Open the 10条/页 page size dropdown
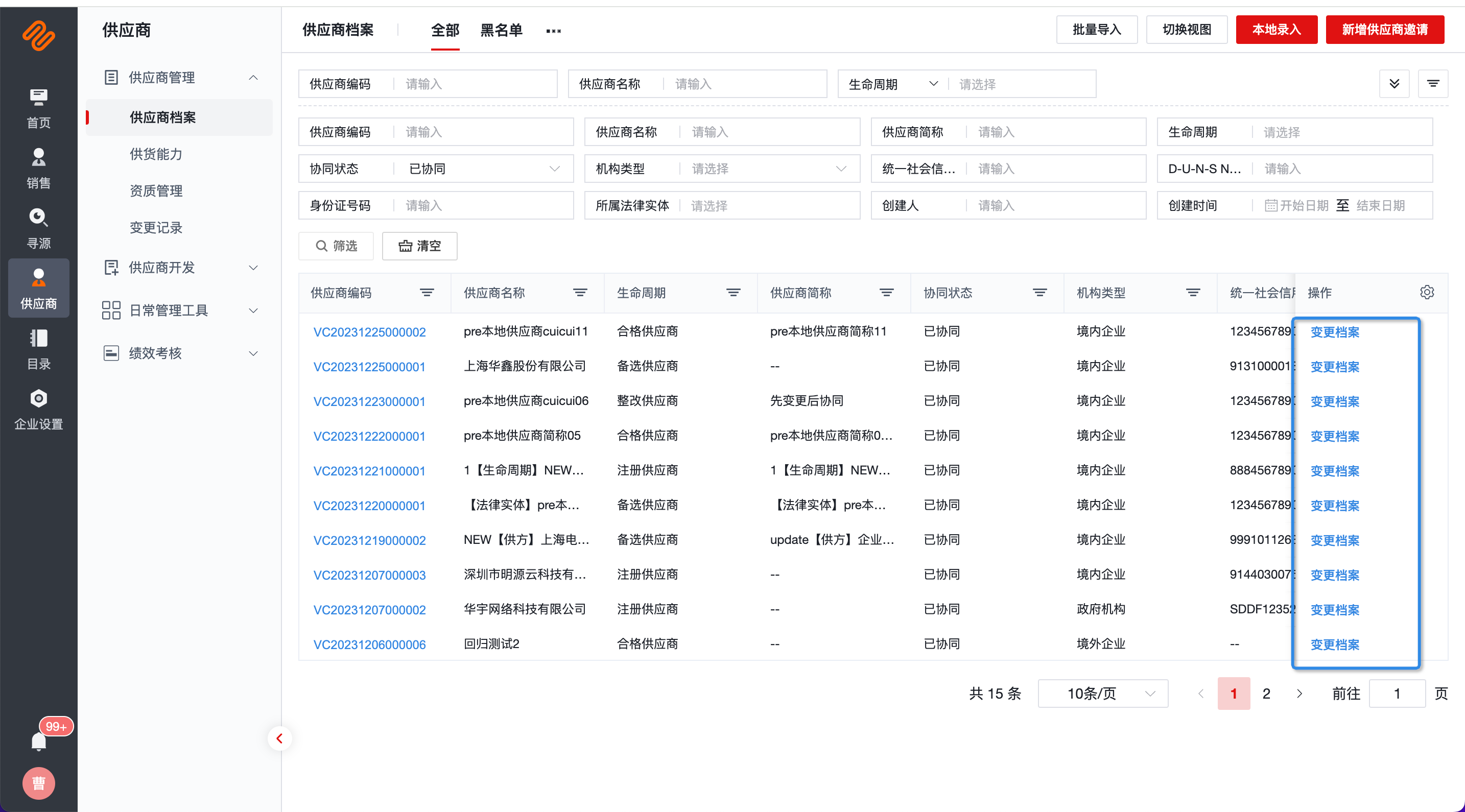The image size is (1465, 812). 1103,693
